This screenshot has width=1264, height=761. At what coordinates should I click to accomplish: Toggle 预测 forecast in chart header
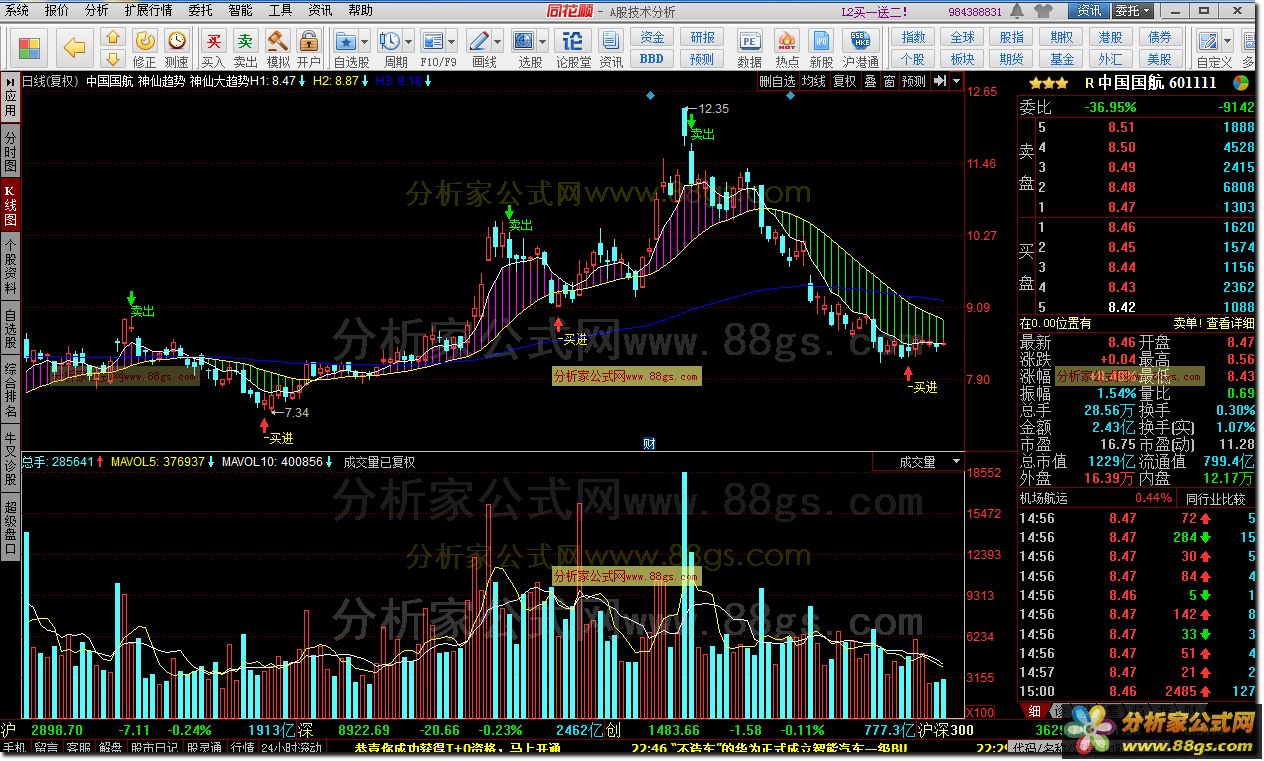tap(914, 81)
